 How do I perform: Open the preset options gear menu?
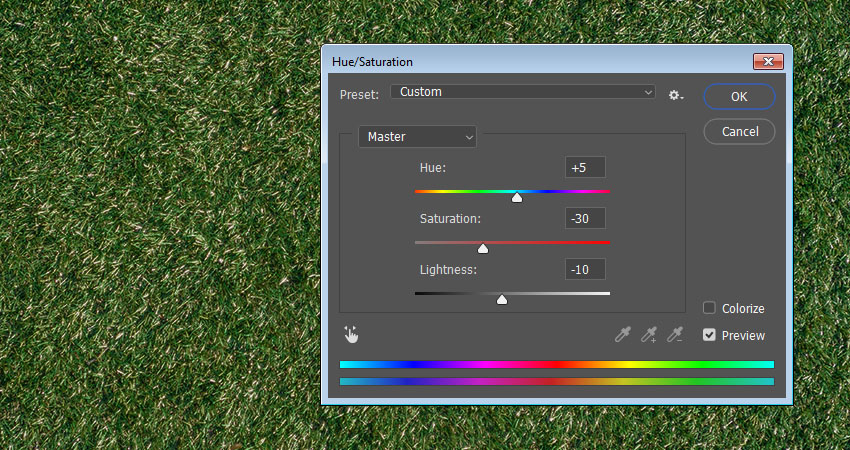[676, 95]
